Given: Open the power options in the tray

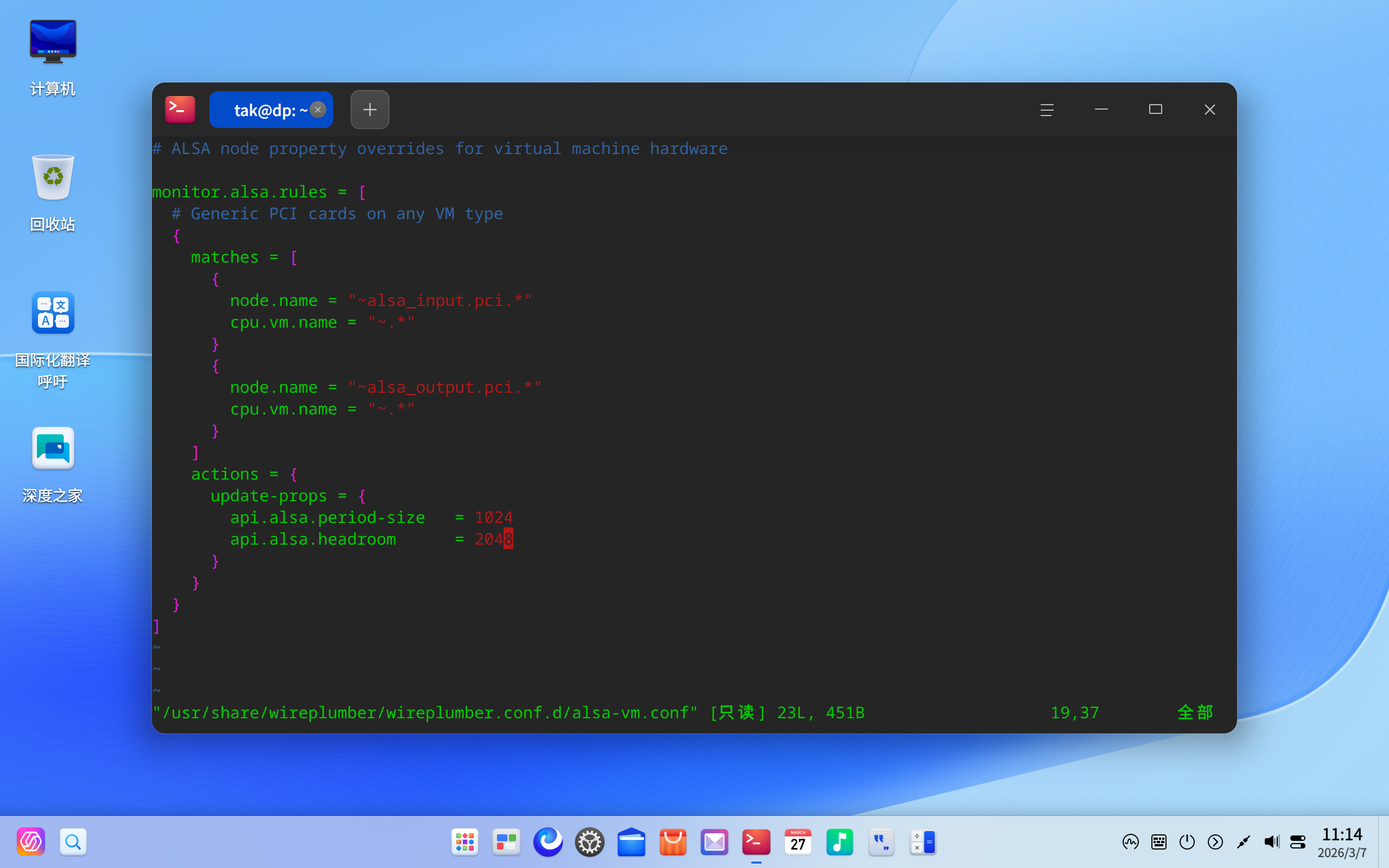Looking at the screenshot, I should pyautogui.click(x=1187, y=842).
